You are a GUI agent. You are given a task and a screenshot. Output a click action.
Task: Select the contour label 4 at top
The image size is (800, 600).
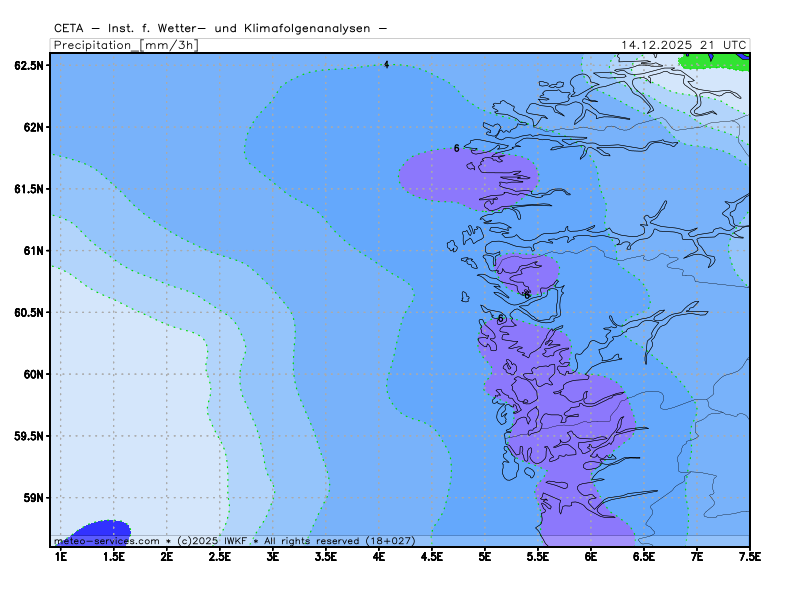coord(387,65)
